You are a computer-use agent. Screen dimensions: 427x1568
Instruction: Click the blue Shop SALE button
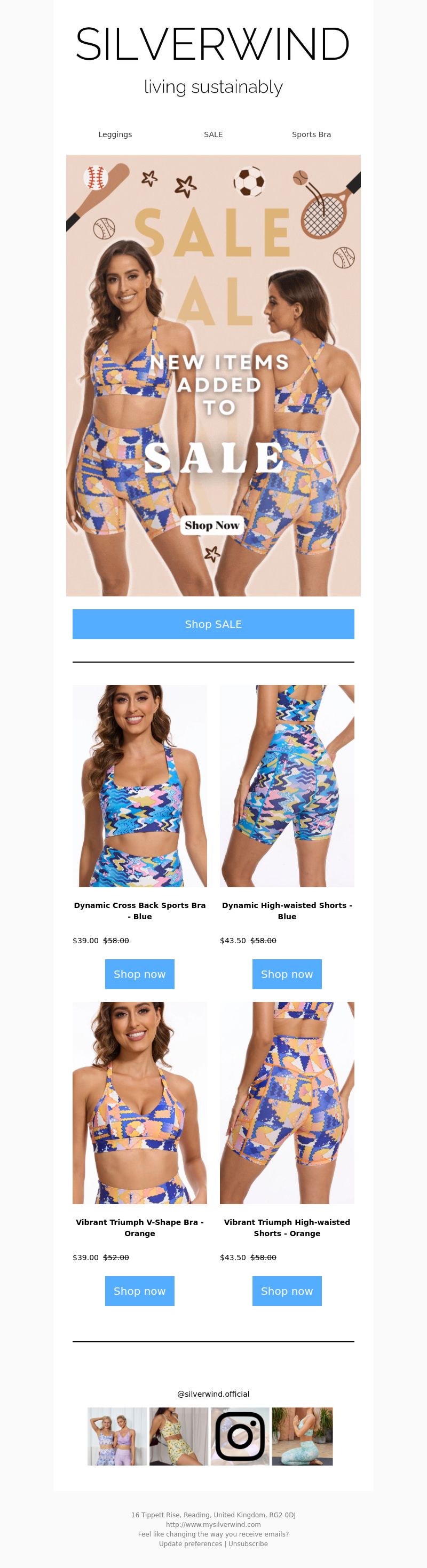[x=213, y=624]
